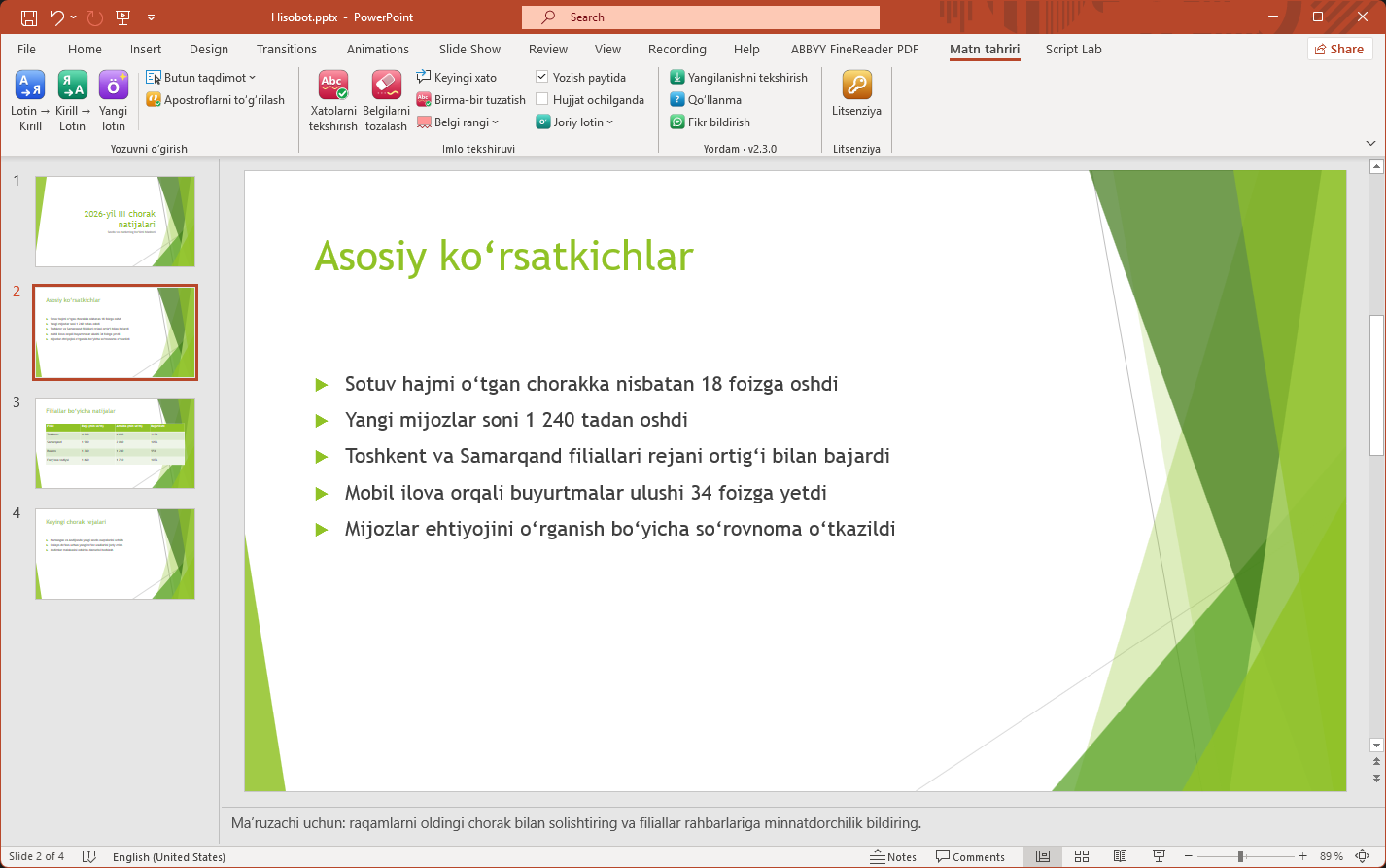Switch to Reading View
This screenshot has height=868, width=1386.
pos(1121,856)
